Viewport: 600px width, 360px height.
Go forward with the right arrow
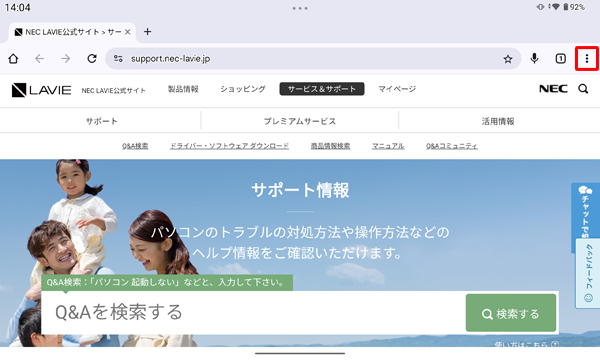(66, 59)
